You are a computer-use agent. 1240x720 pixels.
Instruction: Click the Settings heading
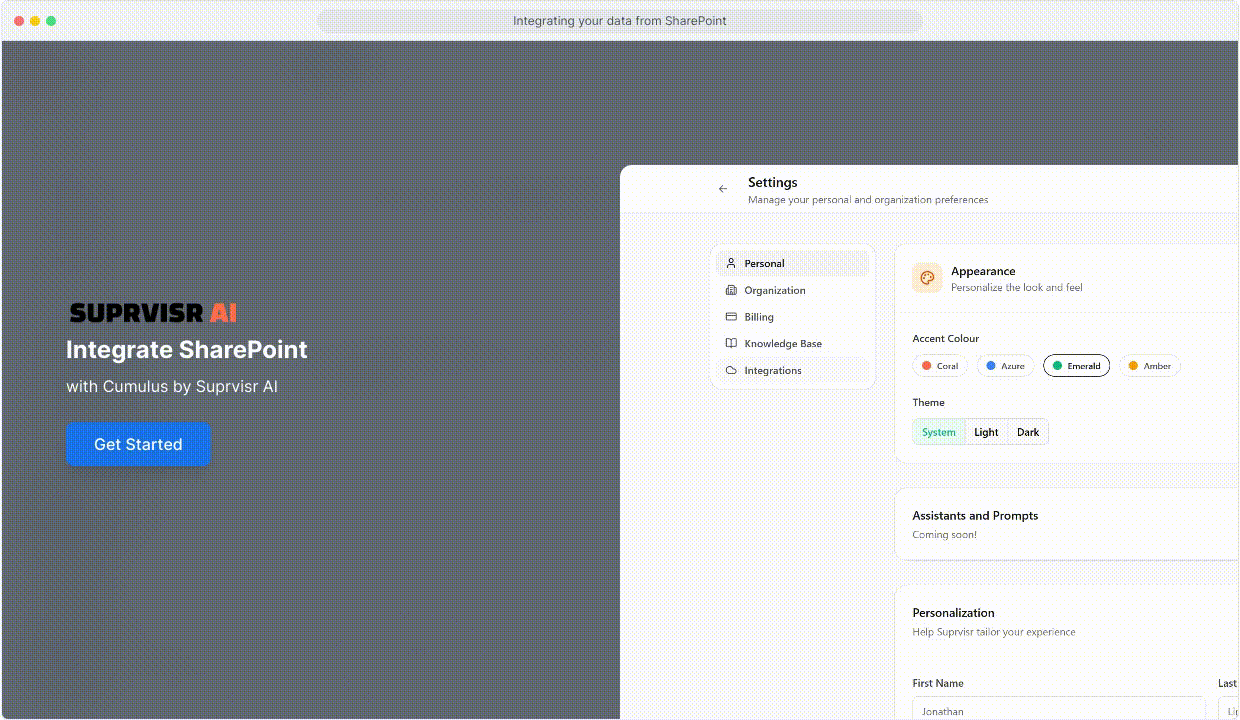point(772,182)
